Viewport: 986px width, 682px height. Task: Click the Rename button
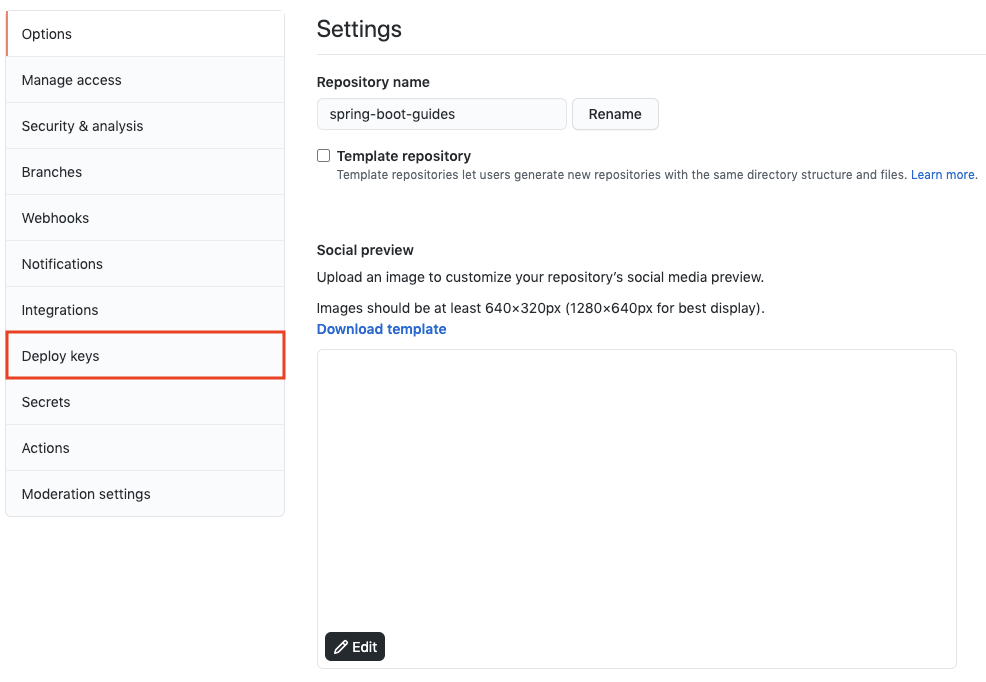[x=615, y=114]
